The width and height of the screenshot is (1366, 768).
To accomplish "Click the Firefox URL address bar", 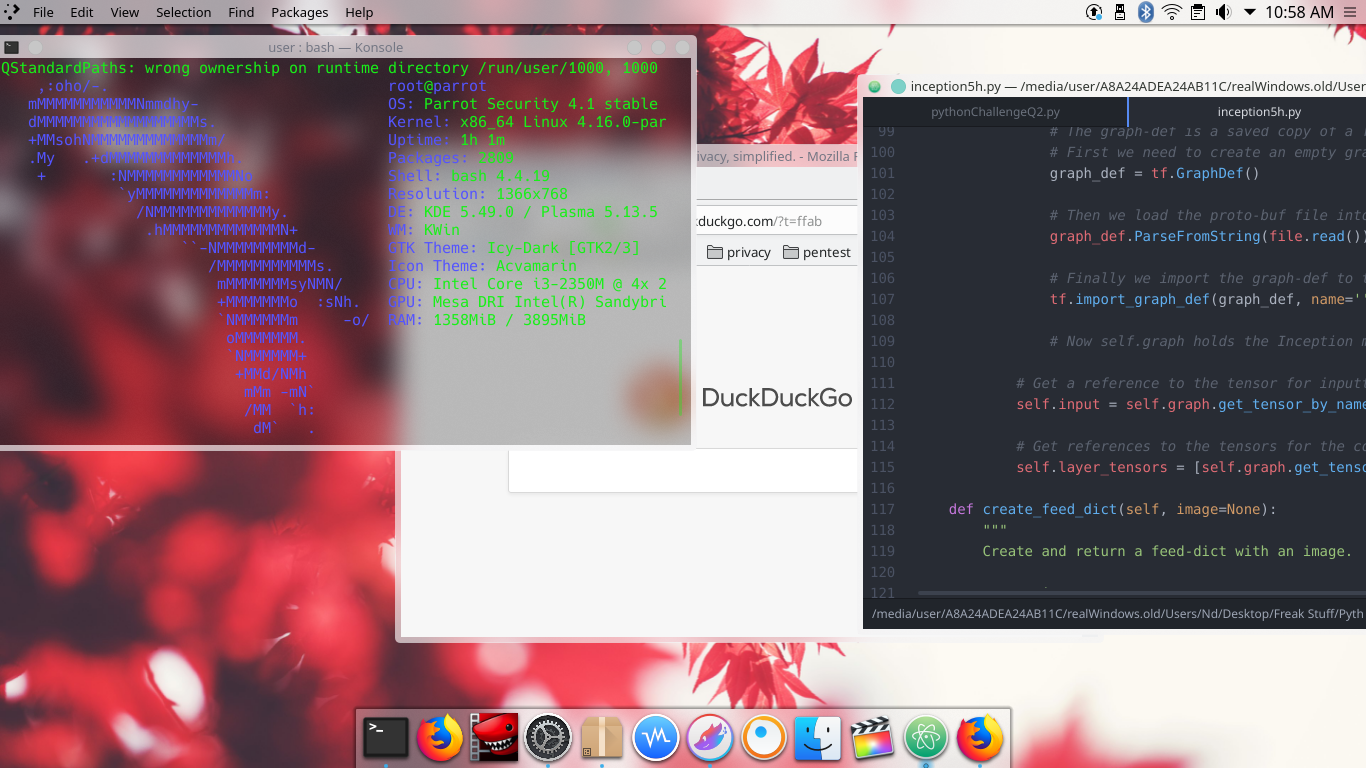I will pyautogui.click(x=770, y=221).
